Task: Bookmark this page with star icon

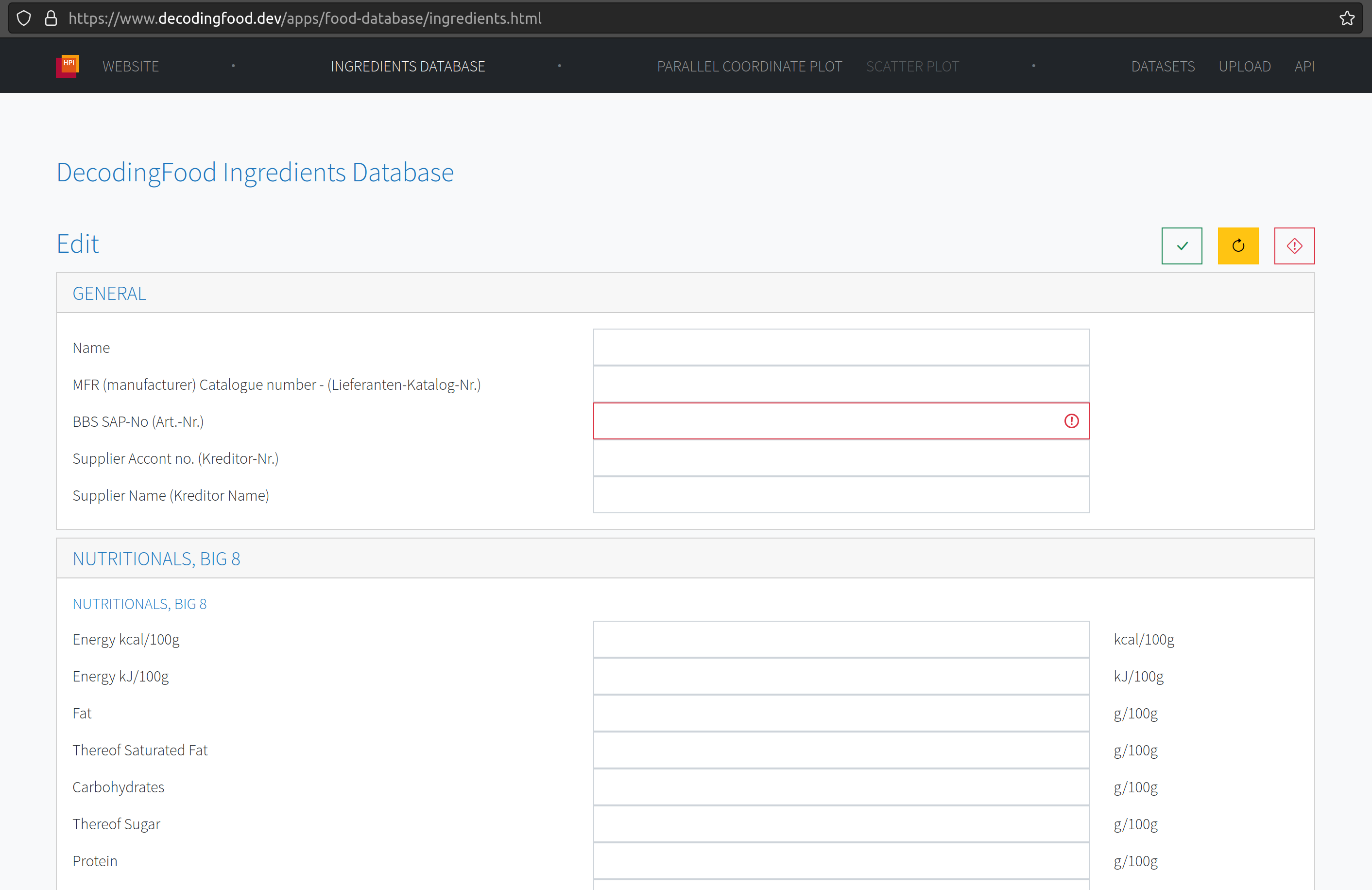Action: 1347,18
